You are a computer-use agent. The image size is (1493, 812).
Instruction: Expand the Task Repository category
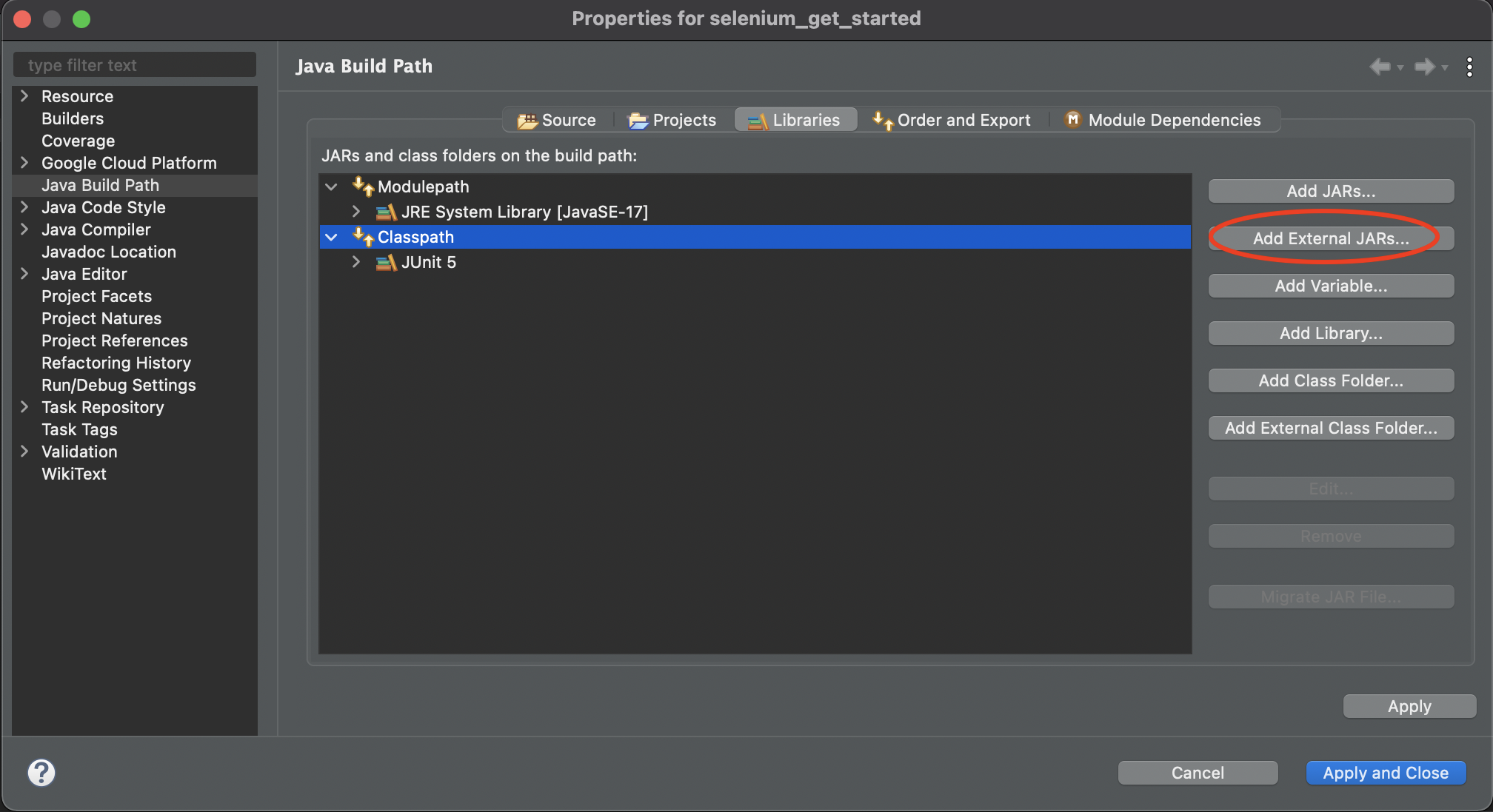click(x=24, y=407)
